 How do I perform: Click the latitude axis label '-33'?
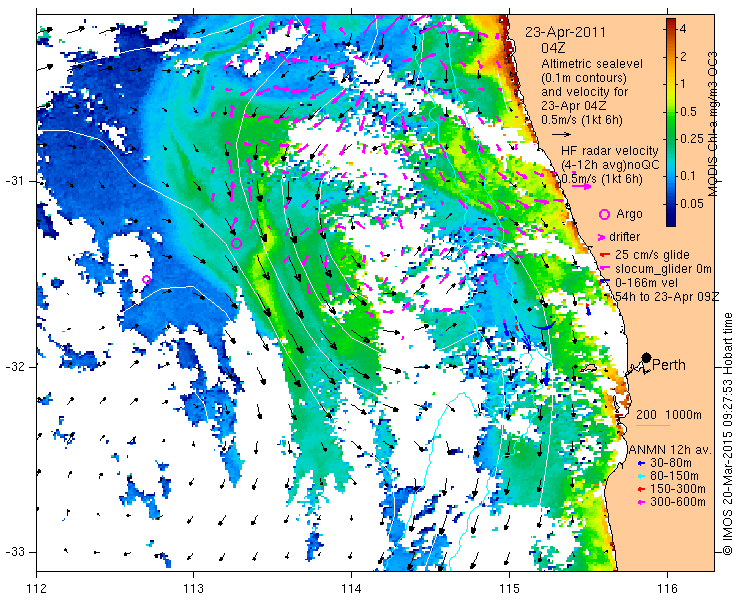coord(15,552)
